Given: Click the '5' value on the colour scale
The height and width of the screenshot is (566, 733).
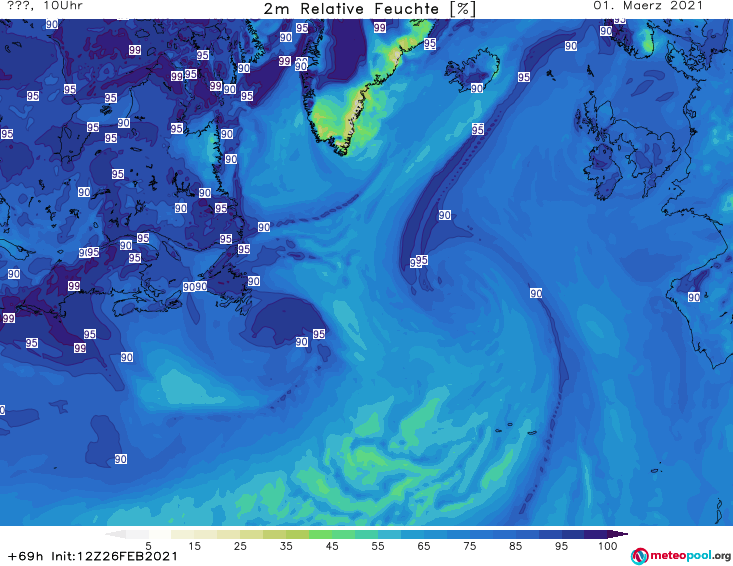Looking at the screenshot, I should tap(148, 546).
